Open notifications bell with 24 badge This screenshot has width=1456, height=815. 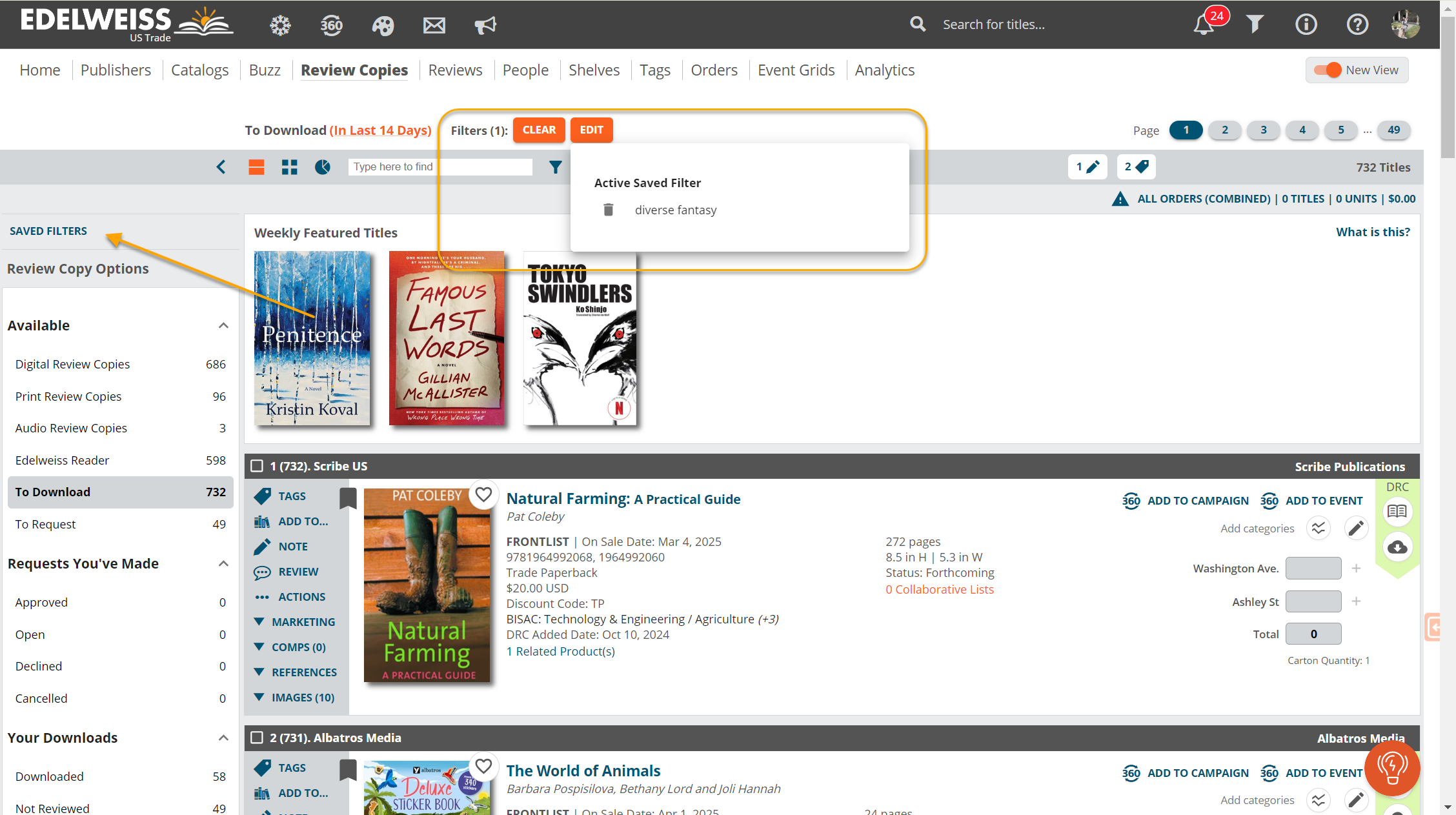coord(1204,25)
